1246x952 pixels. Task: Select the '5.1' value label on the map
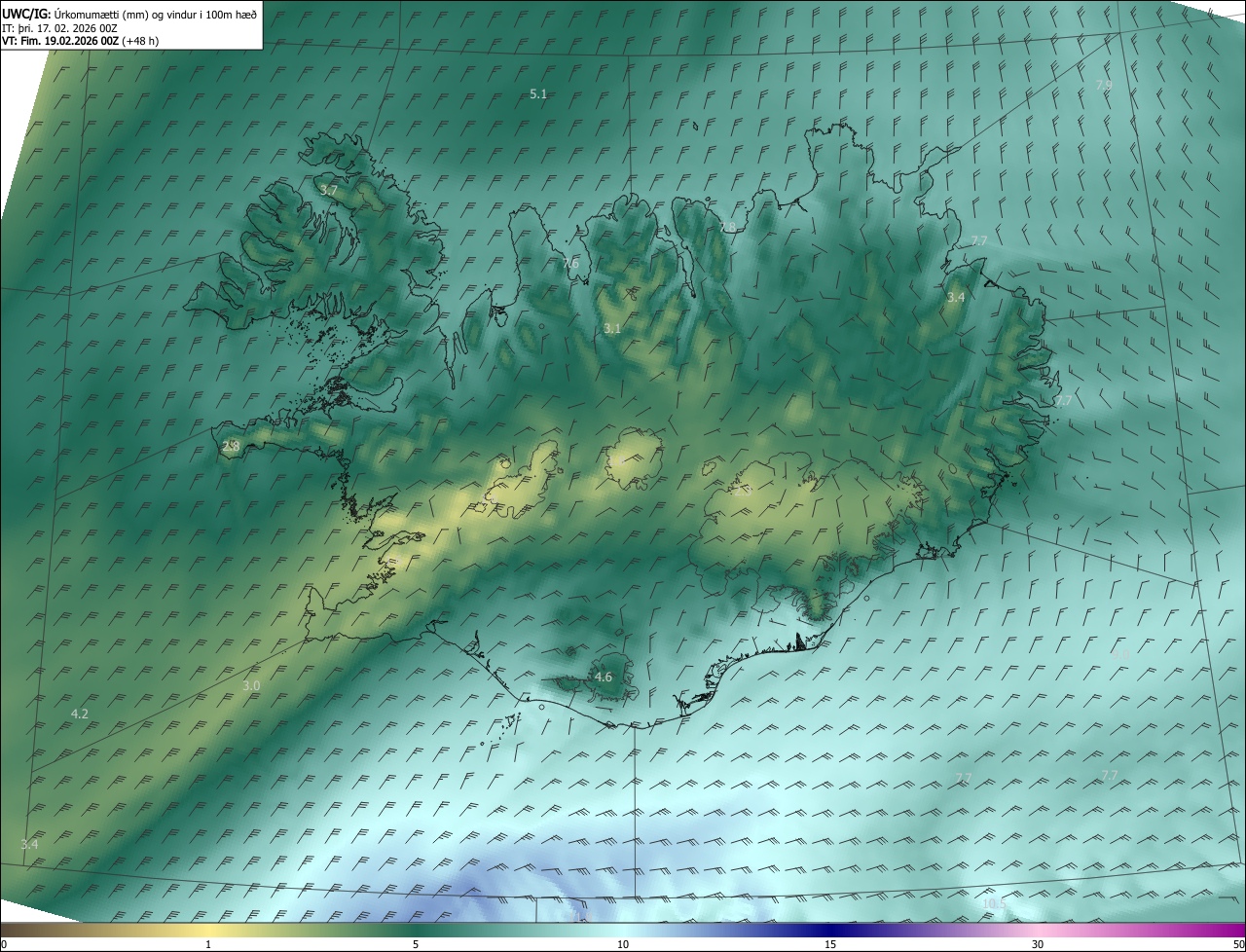click(x=538, y=94)
